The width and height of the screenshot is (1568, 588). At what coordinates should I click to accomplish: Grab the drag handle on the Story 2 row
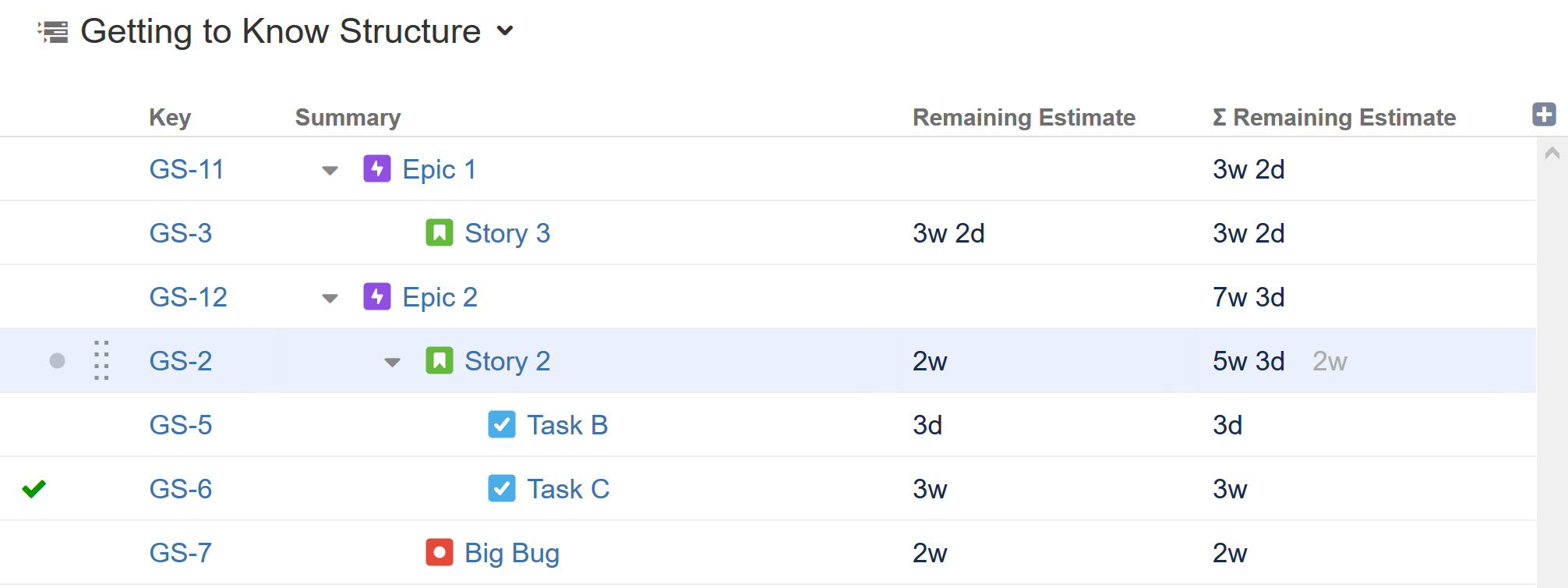(x=100, y=360)
